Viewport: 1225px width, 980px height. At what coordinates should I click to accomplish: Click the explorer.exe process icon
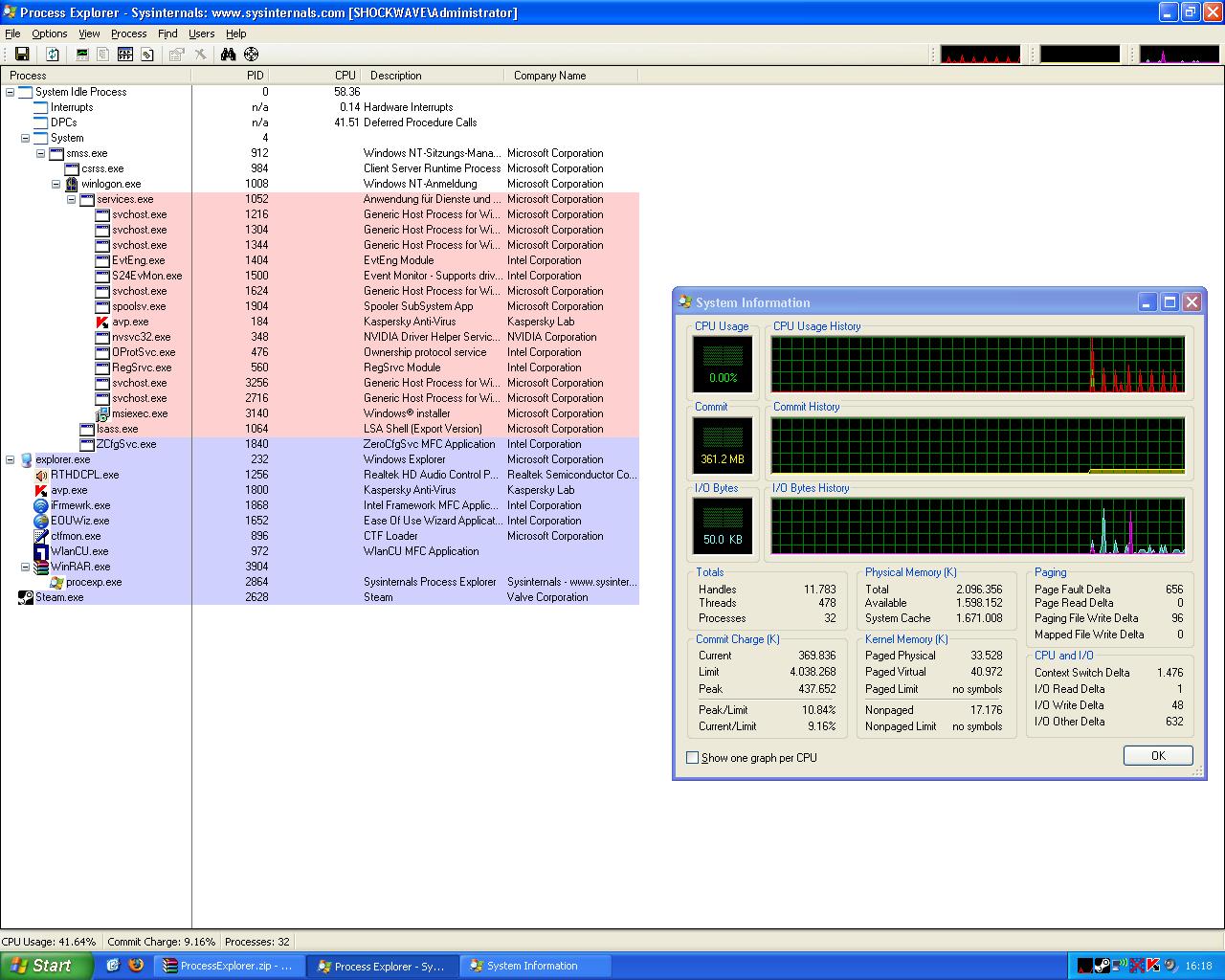click(x=26, y=459)
